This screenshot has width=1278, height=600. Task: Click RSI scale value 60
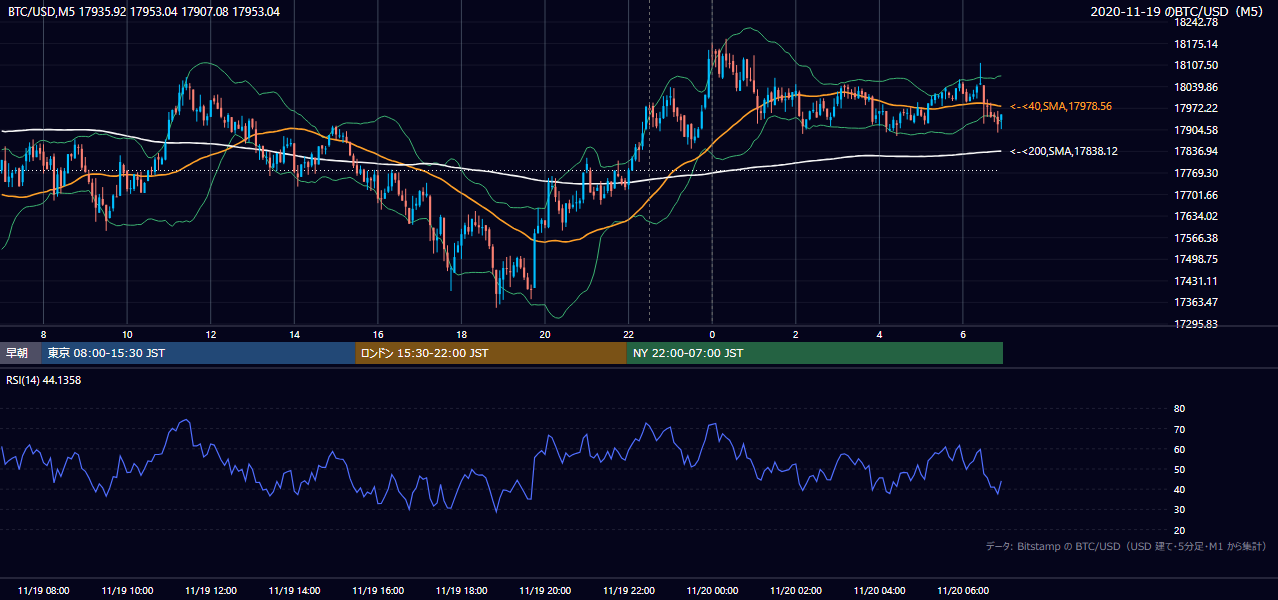(x=1179, y=449)
